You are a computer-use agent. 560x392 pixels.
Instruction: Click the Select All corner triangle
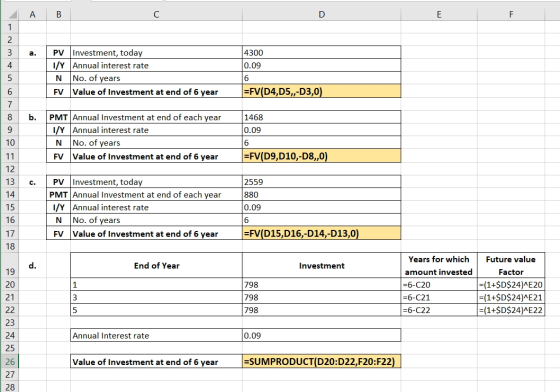[x=13, y=15]
